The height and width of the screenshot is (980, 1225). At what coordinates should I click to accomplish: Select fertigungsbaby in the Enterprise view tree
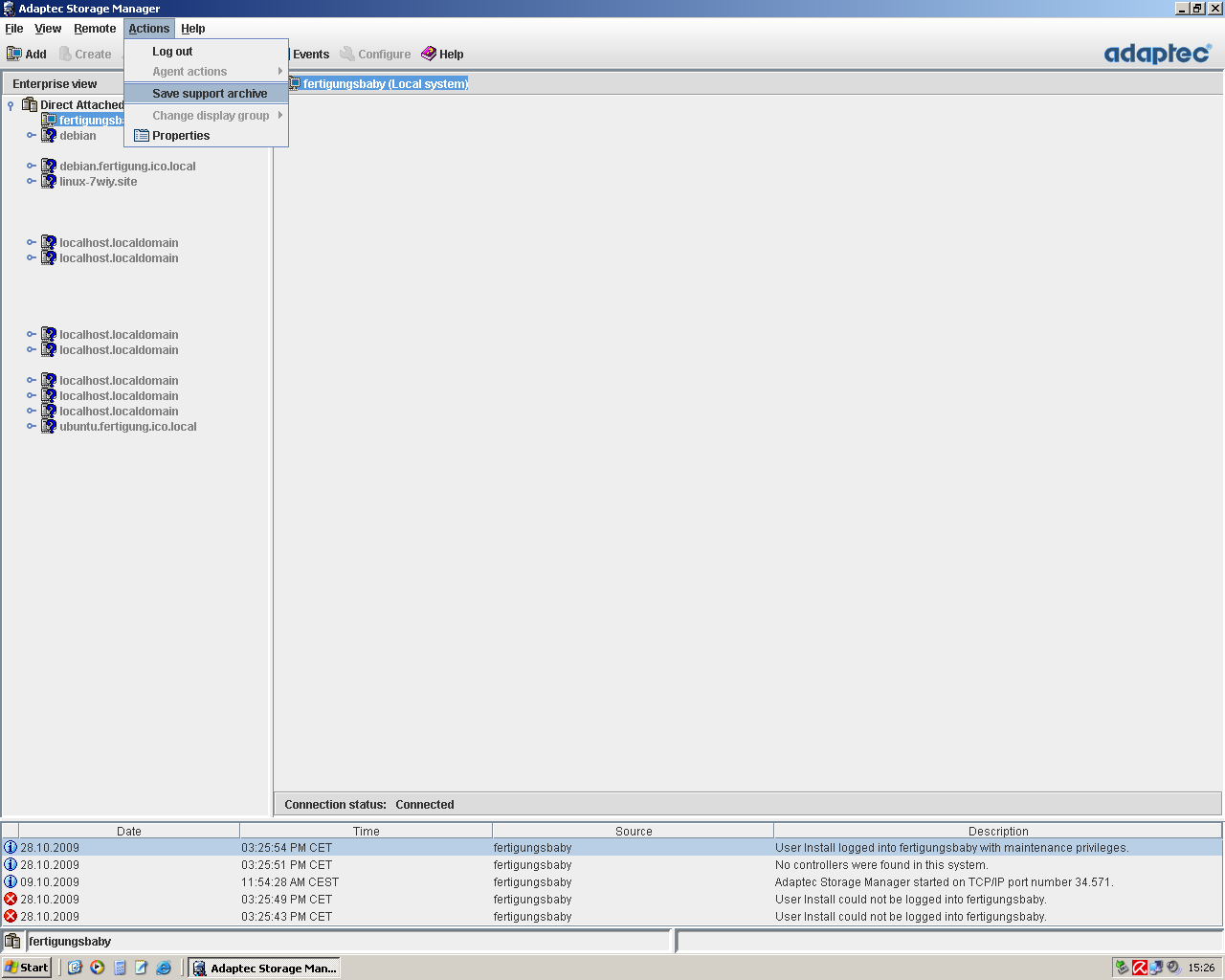[82, 120]
